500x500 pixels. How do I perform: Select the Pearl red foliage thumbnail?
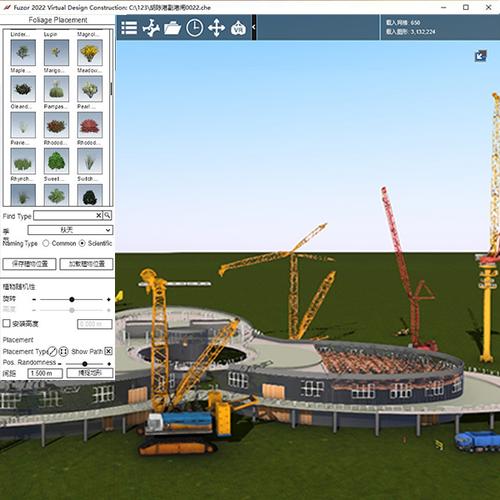click(90, 125)
